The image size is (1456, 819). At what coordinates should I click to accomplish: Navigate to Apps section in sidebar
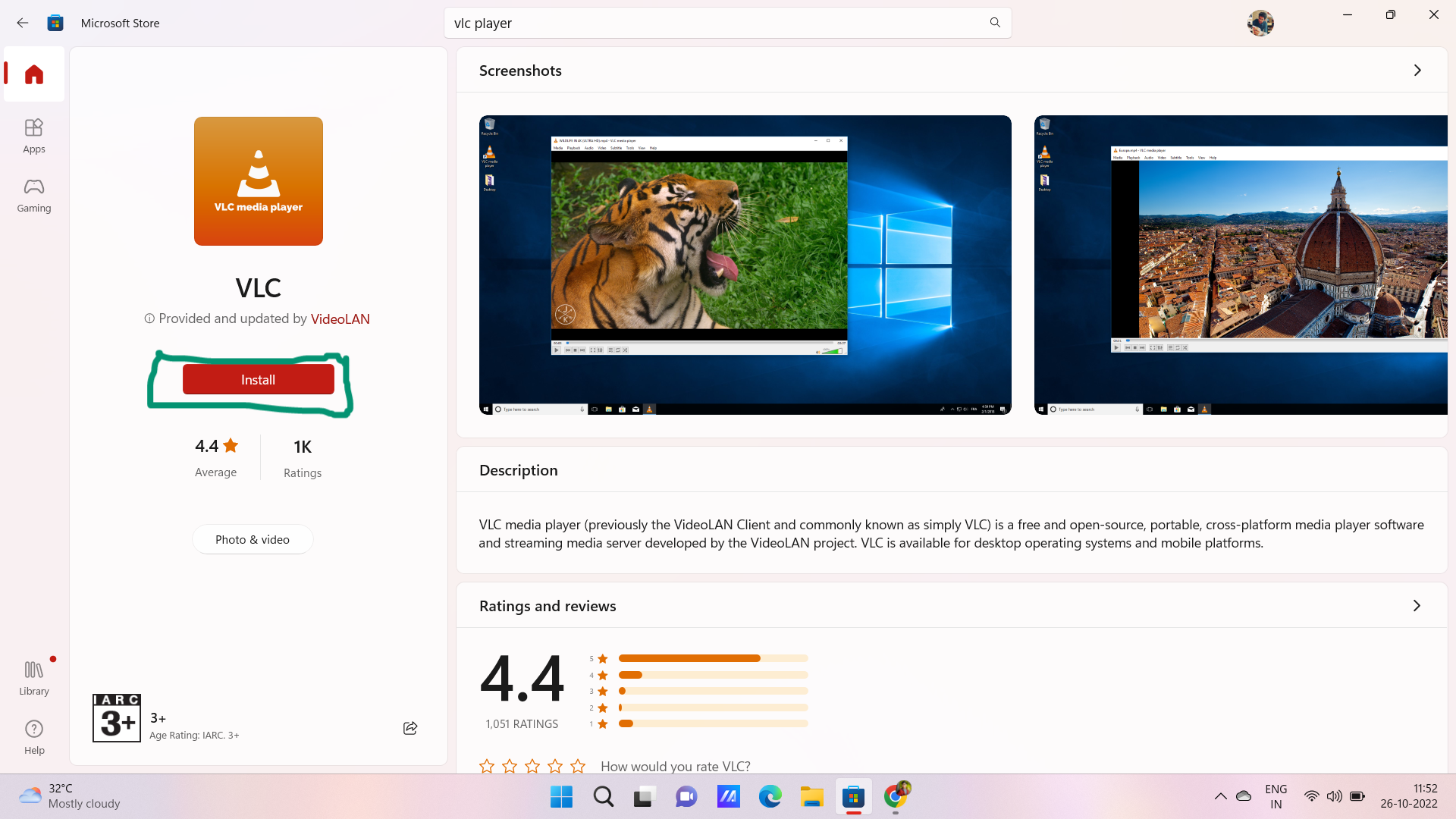(x=34, y=135)
